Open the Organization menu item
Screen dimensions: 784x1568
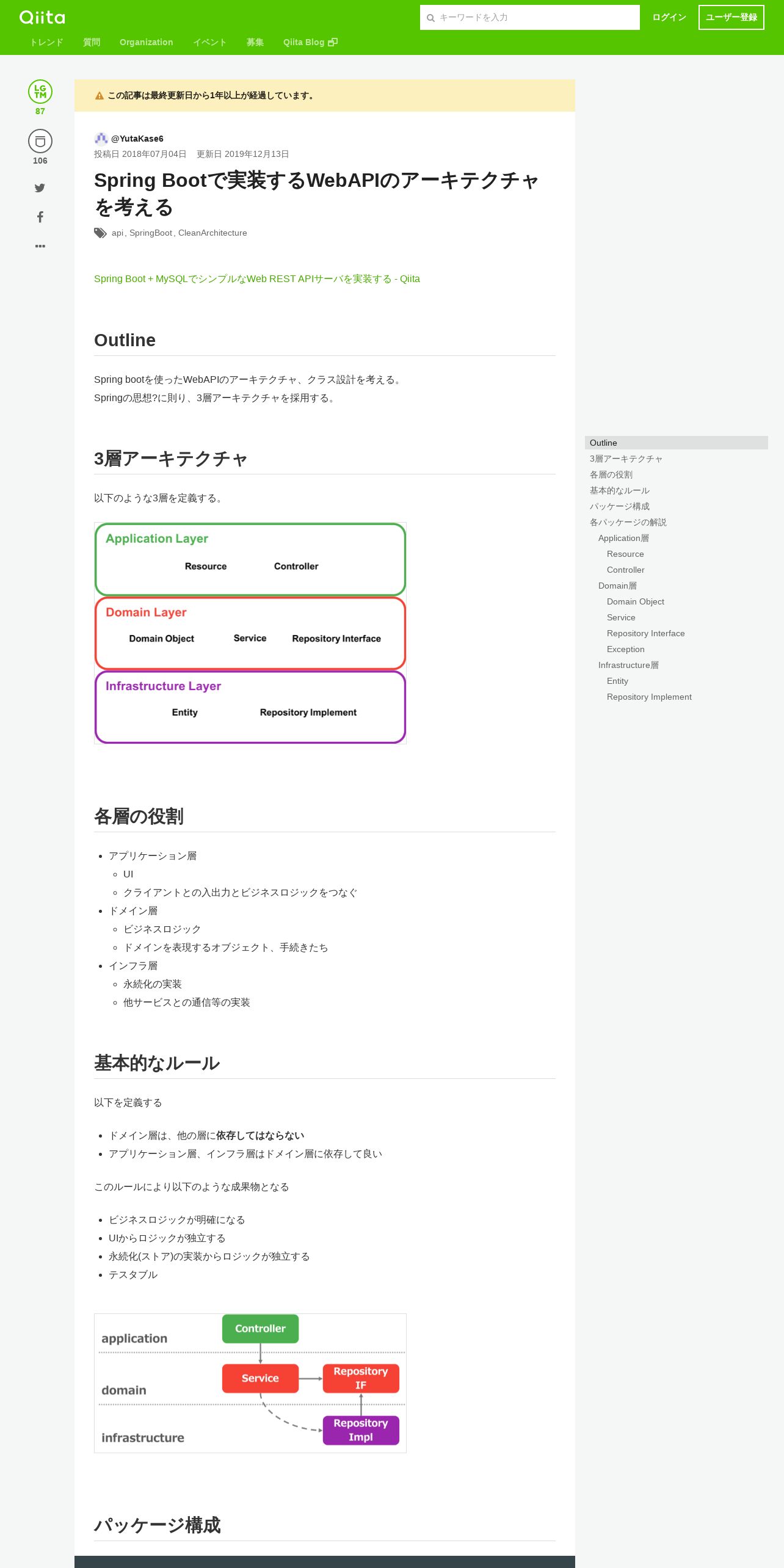coord(147,42)
